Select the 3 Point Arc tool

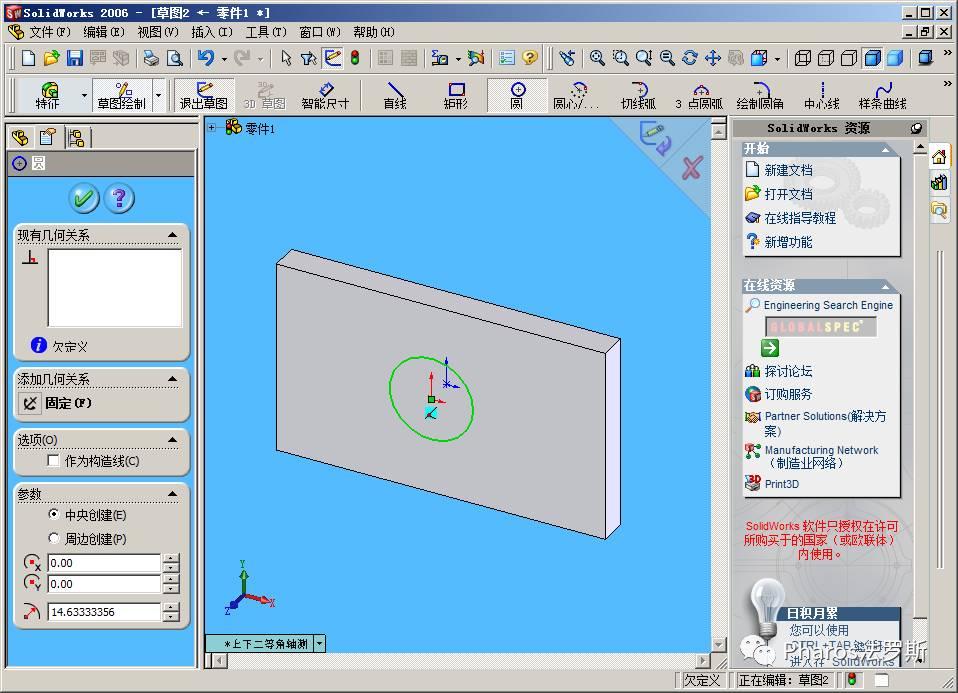[x=699, y=96]
